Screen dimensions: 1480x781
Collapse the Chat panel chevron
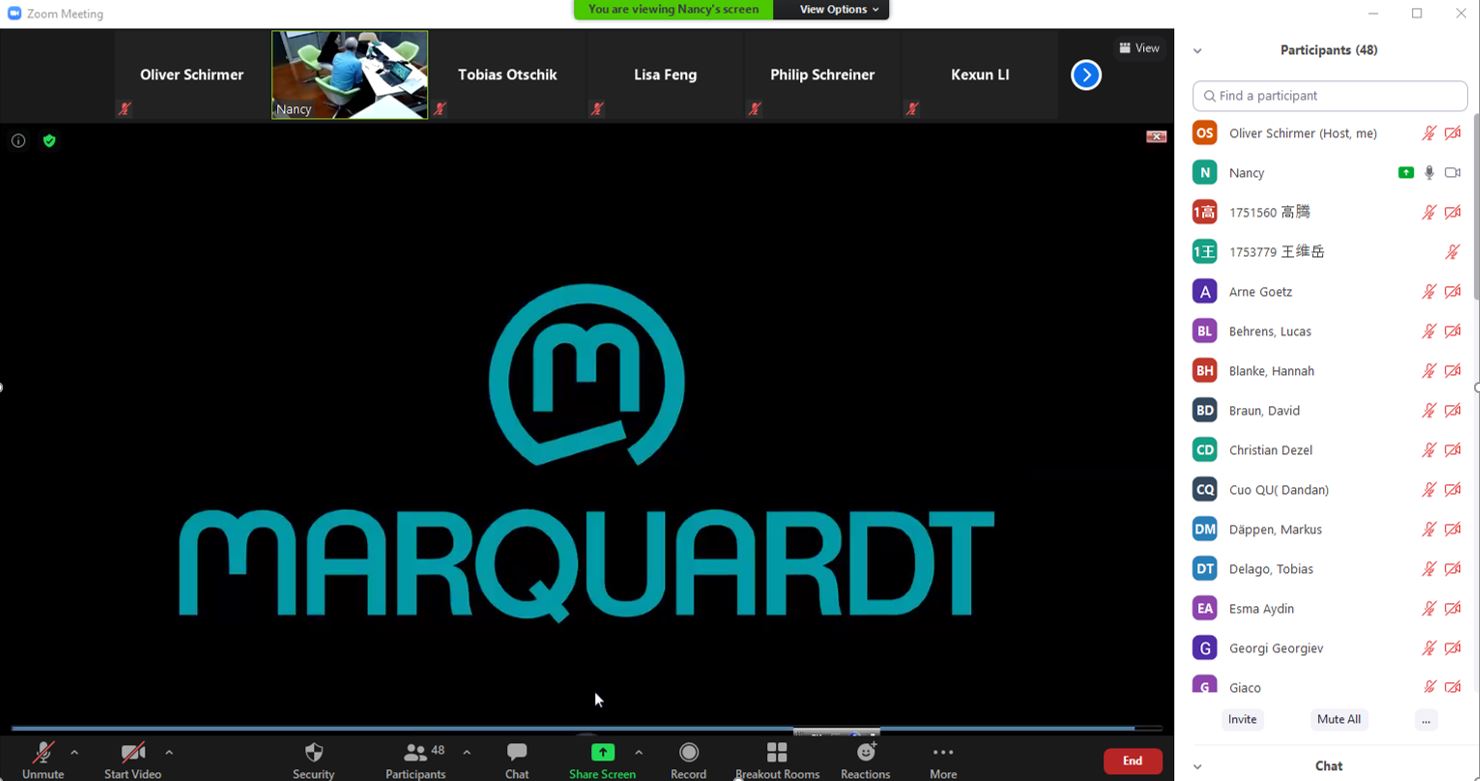1197,766
